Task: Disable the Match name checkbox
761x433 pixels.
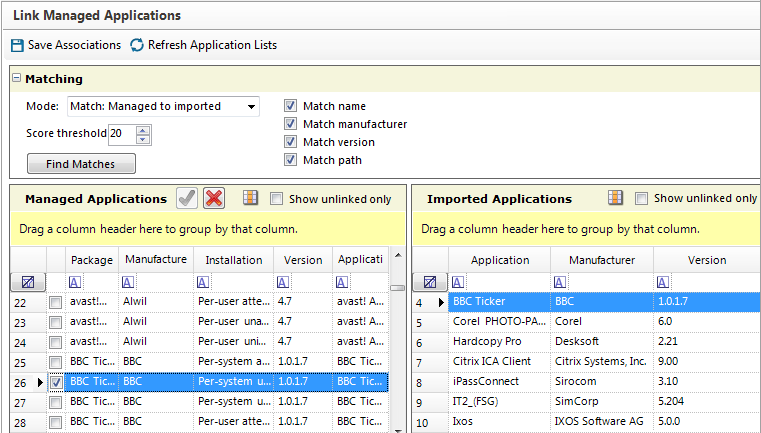Action: [290, 106]
